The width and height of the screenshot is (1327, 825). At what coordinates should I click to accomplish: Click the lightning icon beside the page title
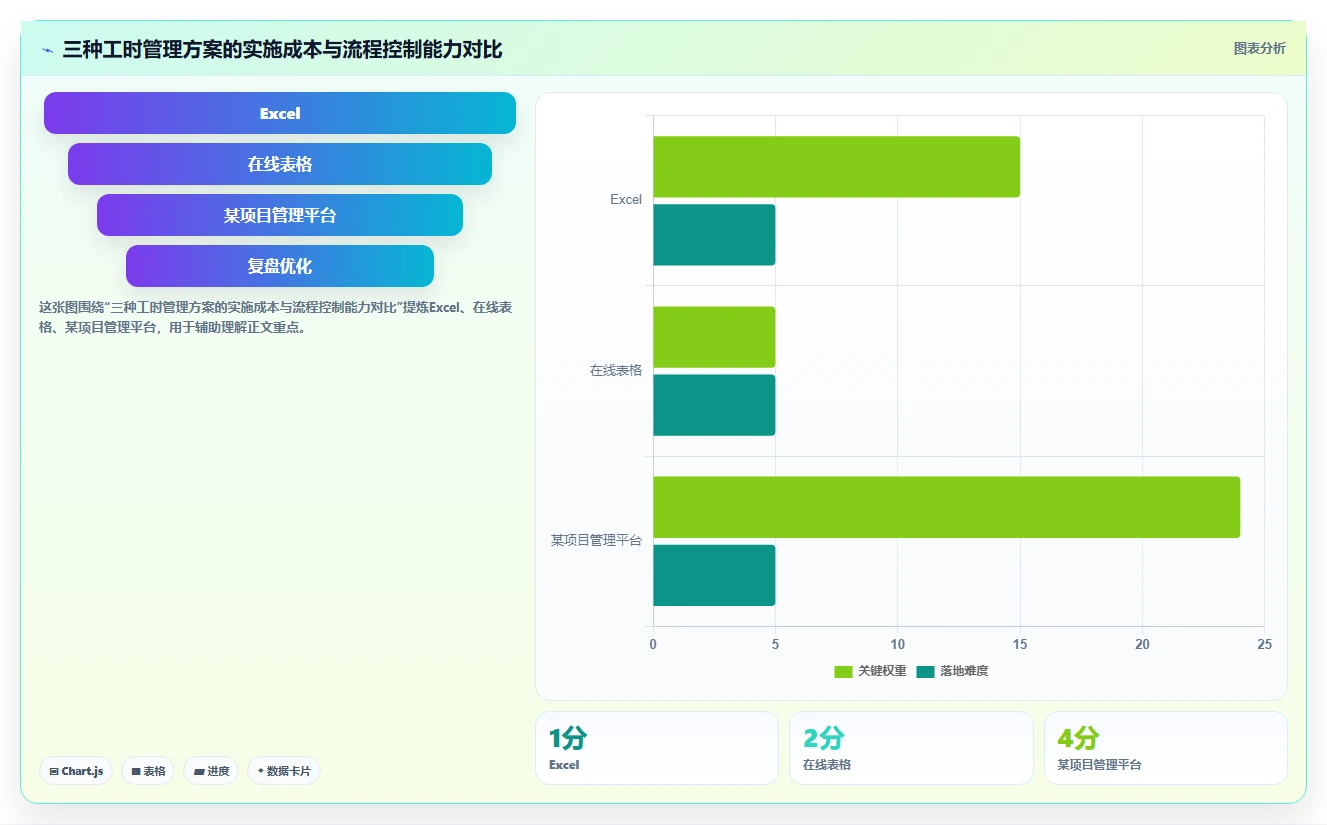[x=47, y=50]
